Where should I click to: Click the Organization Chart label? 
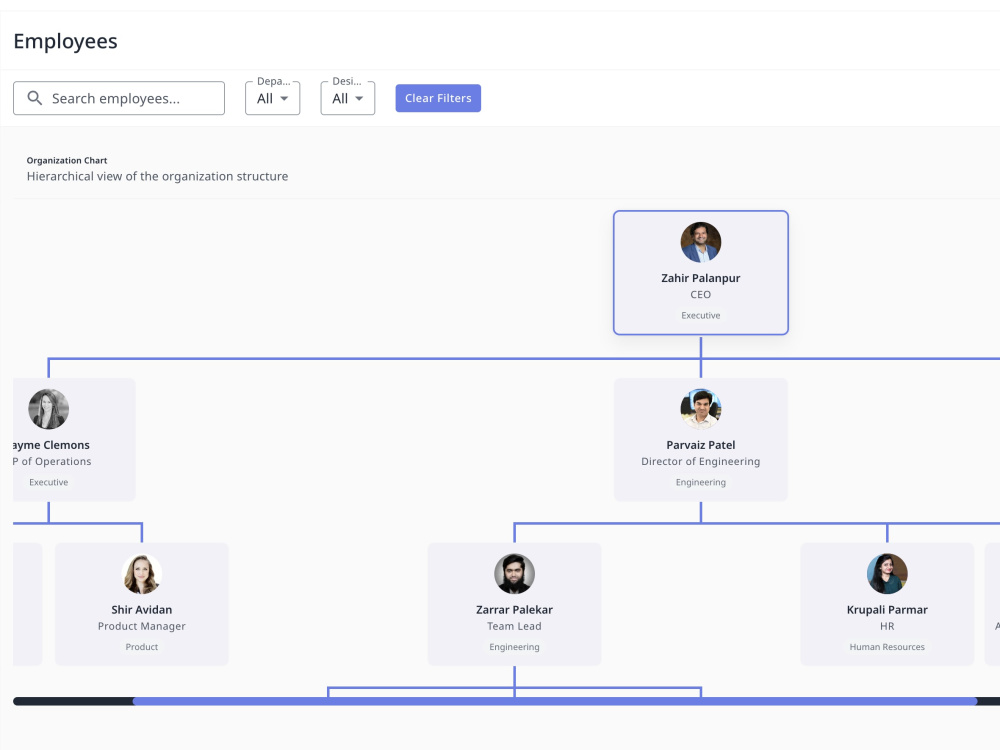click(67, 161)
